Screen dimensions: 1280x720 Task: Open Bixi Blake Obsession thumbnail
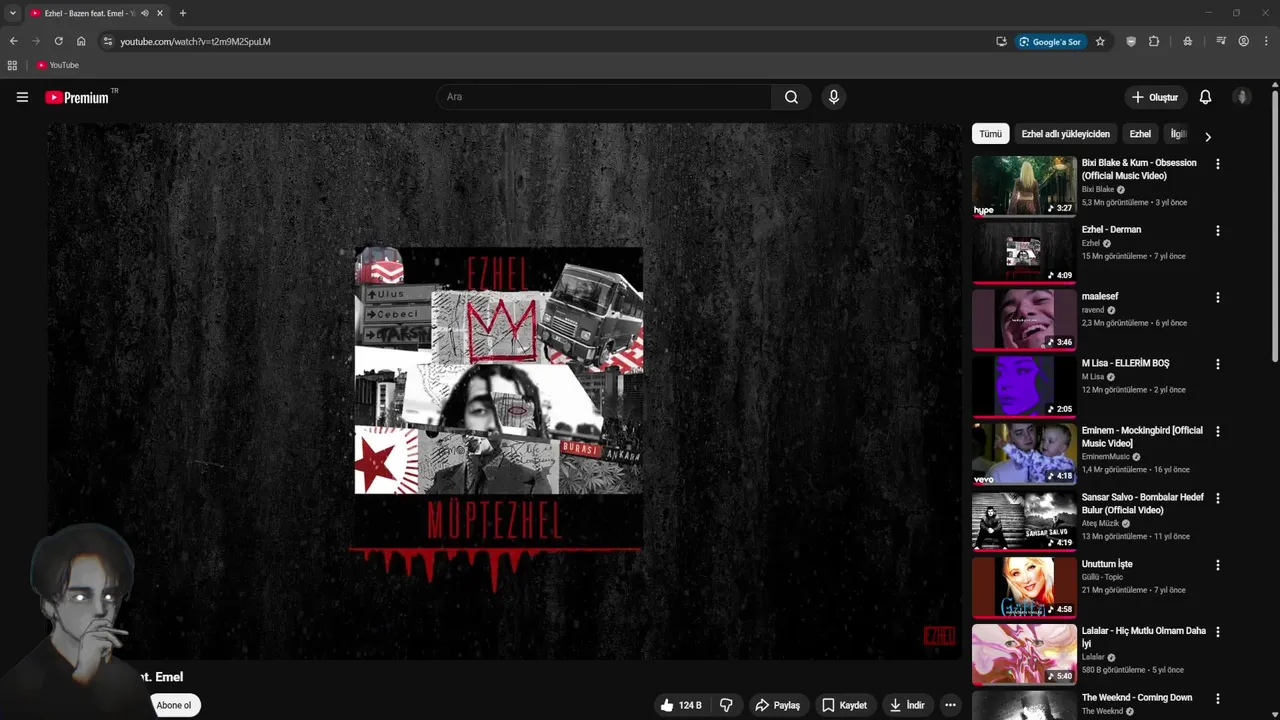pos(1024,185)
